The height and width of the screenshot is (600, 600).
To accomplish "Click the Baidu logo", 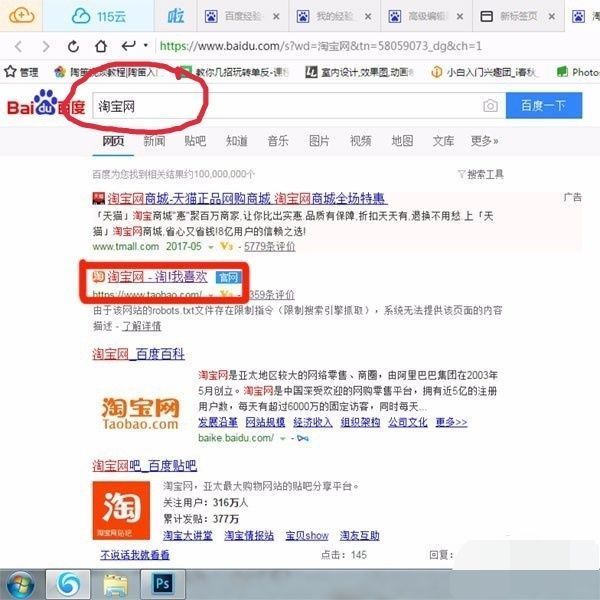I will [46, 103].
